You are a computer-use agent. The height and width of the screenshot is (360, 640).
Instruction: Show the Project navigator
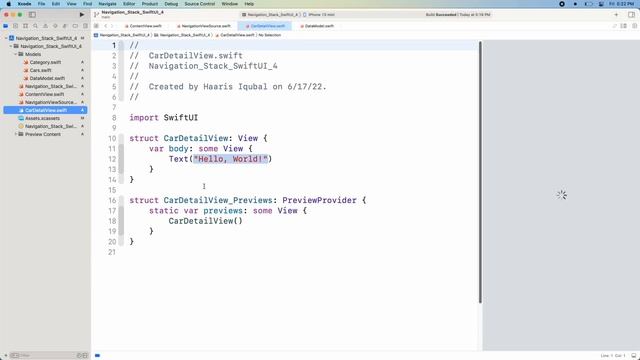coord(6,26)
